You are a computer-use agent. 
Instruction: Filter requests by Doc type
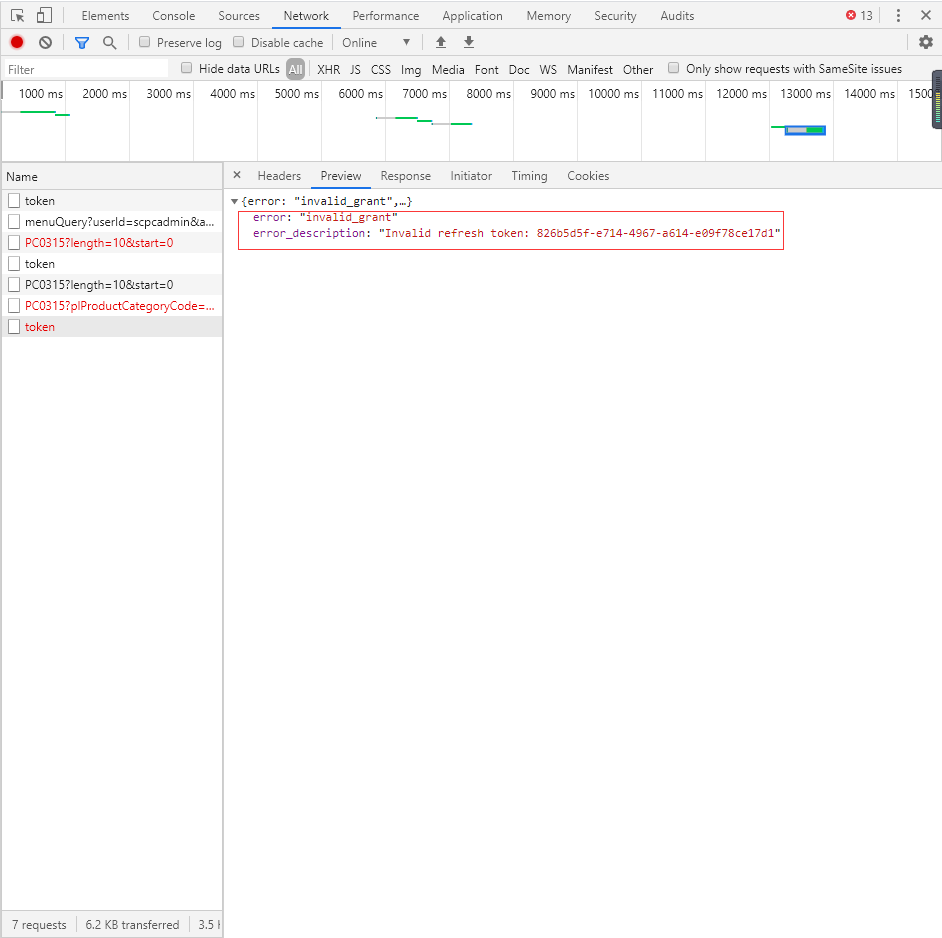(x=518, y=69)
